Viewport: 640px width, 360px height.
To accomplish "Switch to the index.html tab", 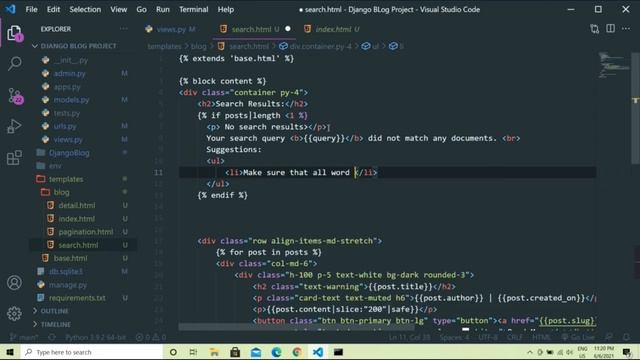I will (x=333, y=29).
